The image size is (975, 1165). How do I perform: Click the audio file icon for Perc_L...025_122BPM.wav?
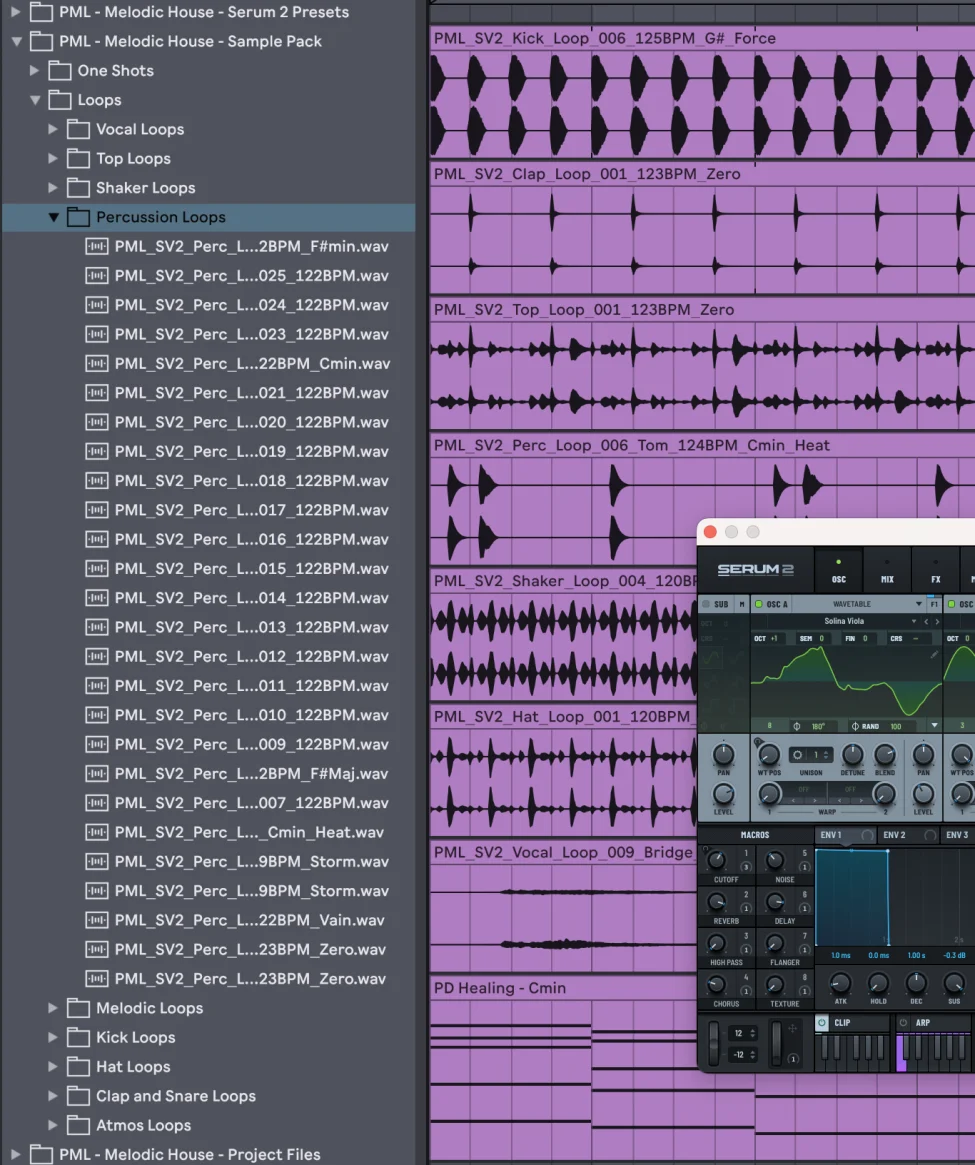click(x=97, y=276)
